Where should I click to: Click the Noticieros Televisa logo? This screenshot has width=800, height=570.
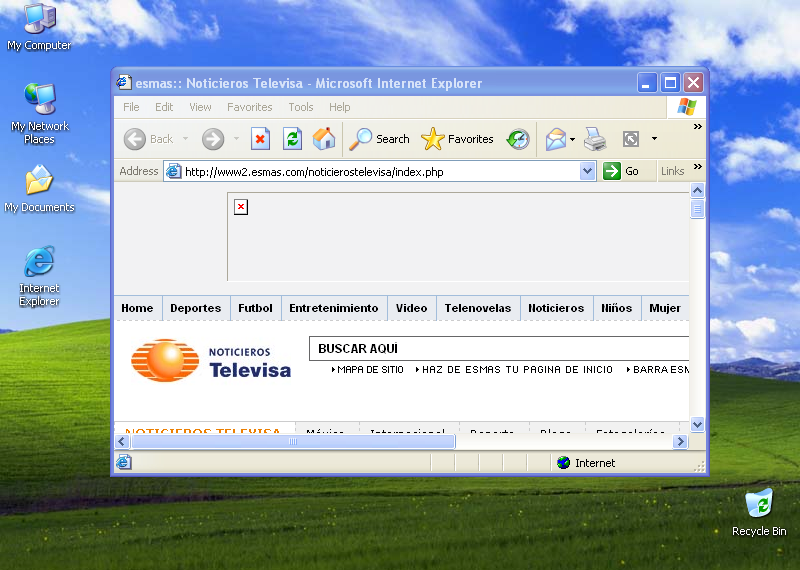[x=211, y=361]
